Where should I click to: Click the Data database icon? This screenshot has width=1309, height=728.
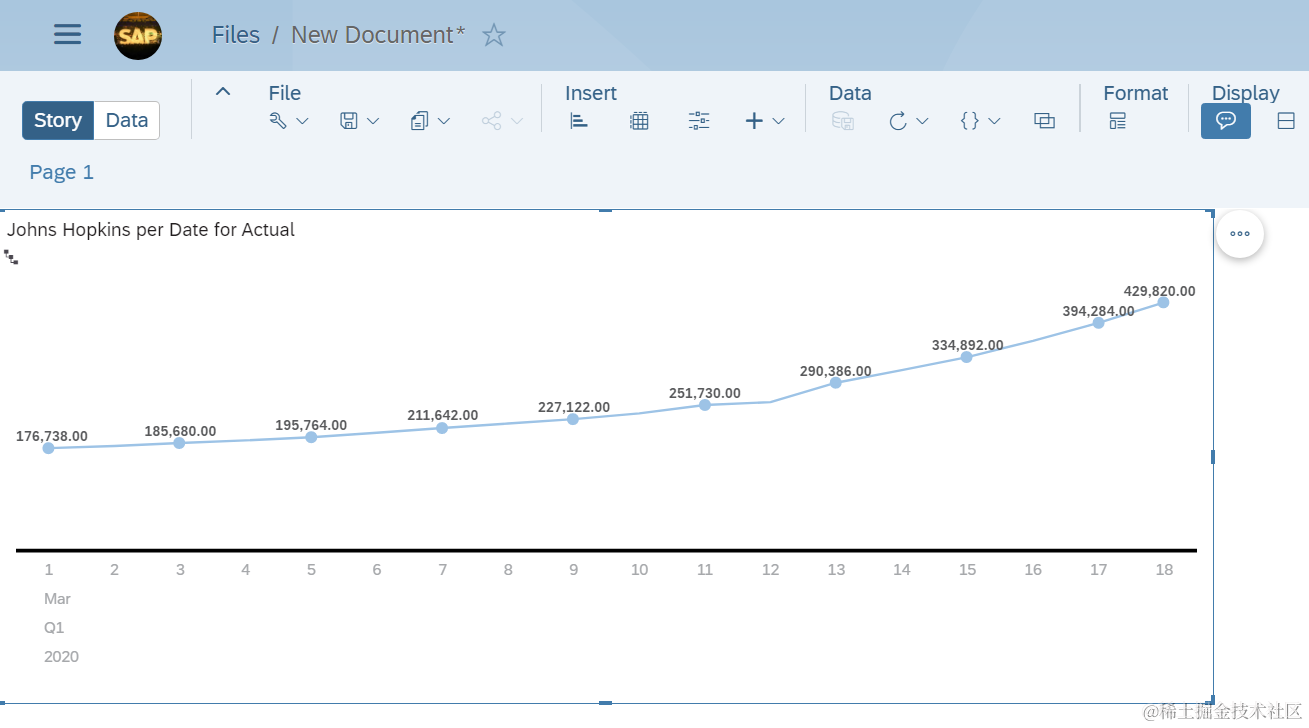click(x=843, y=121)
